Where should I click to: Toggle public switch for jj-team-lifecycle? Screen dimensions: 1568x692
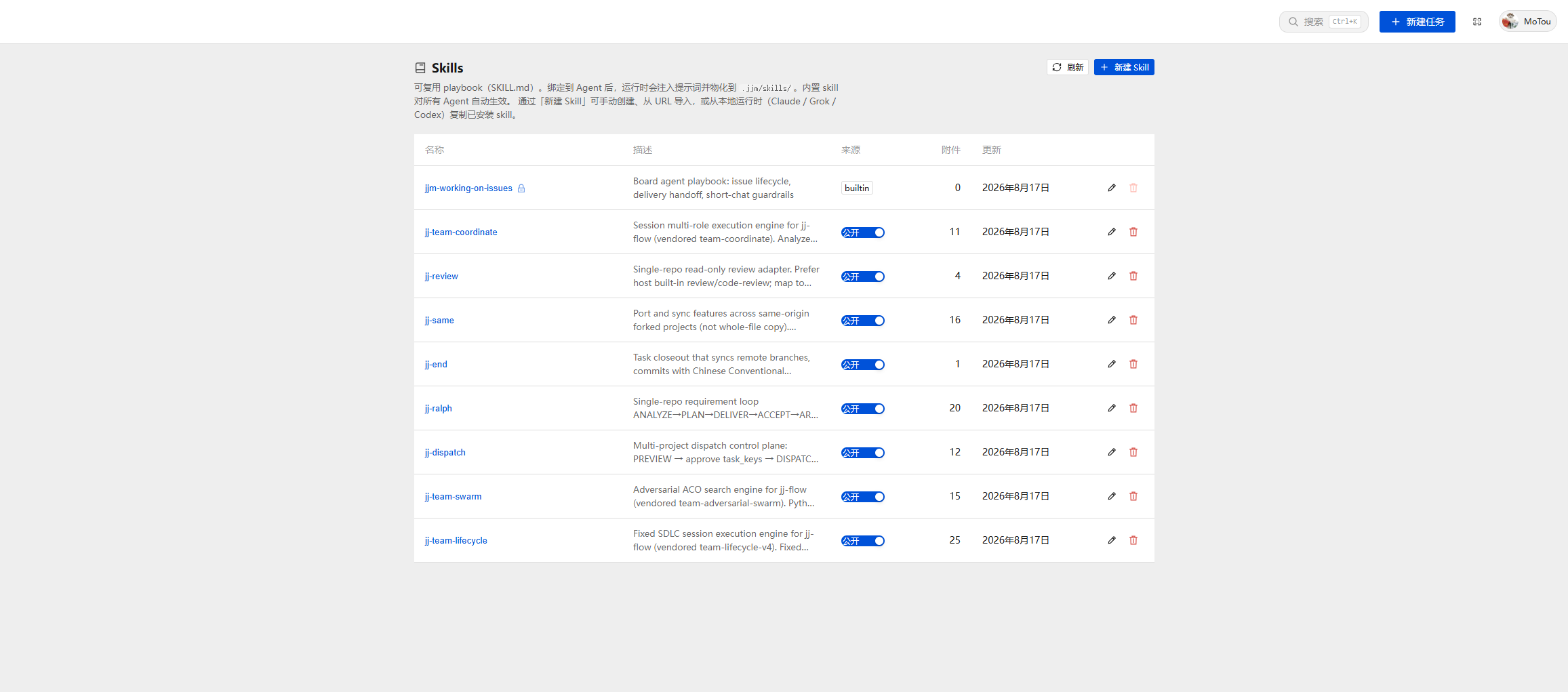[x=863, y=541]
